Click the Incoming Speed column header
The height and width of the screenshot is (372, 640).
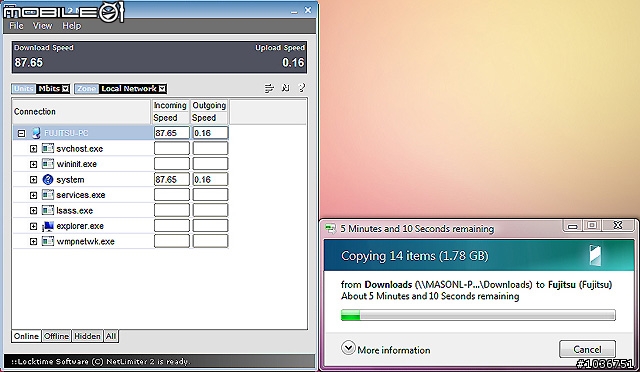coord(171,111)
